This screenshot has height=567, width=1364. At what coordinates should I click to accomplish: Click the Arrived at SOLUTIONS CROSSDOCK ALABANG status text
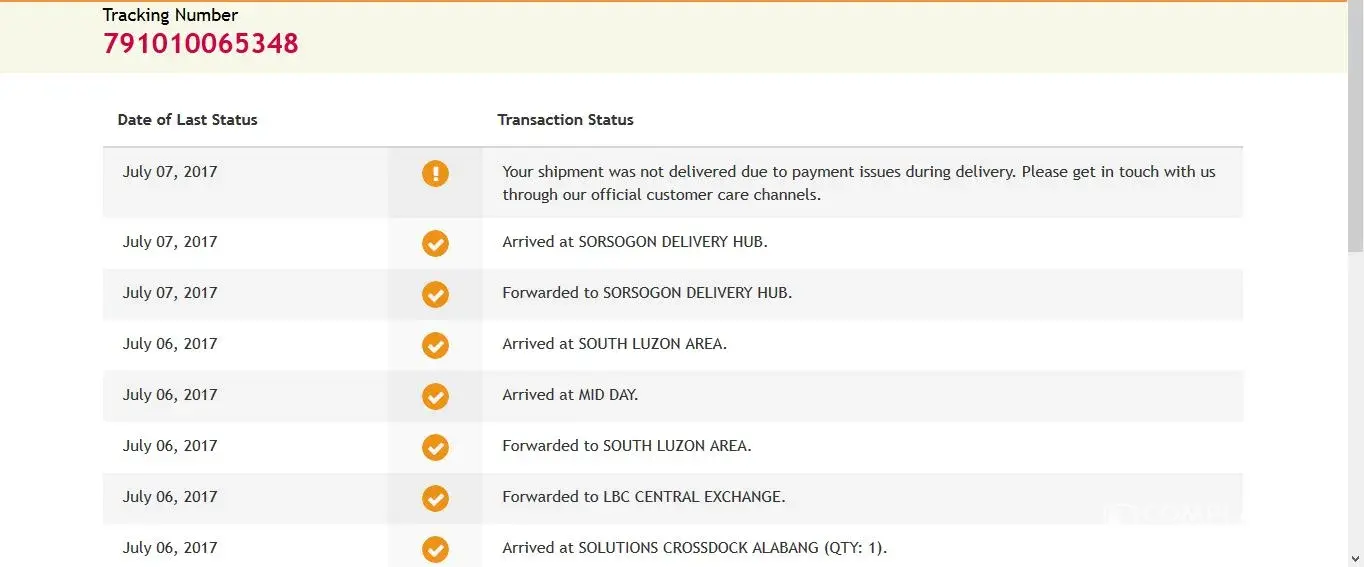tap(694, 548)
